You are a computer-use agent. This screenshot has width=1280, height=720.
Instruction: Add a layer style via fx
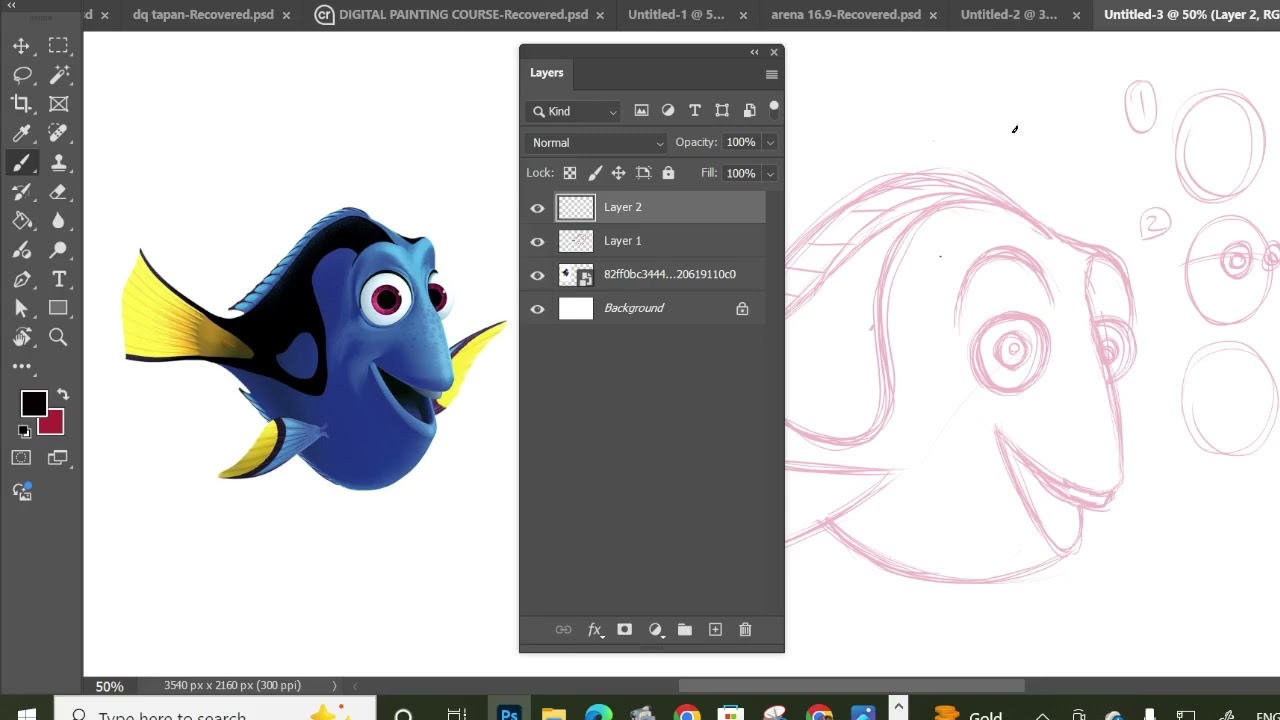595,630
